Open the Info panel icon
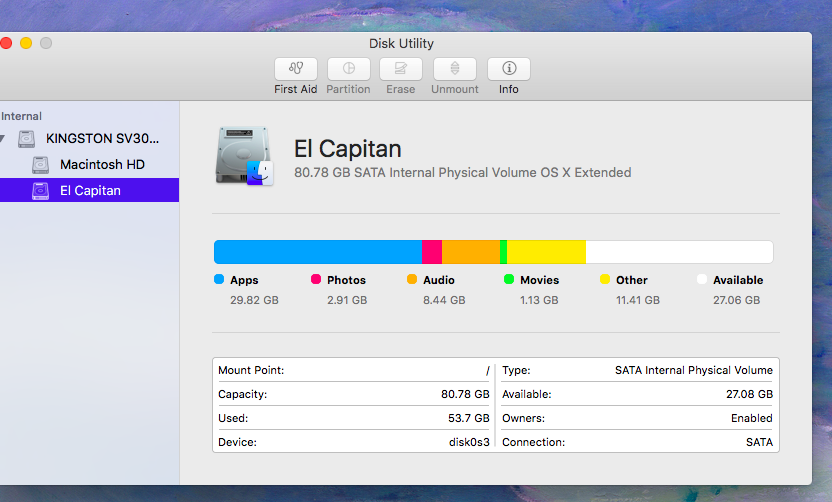The height and width of the screenshot is (502, 832). (508, 68)
